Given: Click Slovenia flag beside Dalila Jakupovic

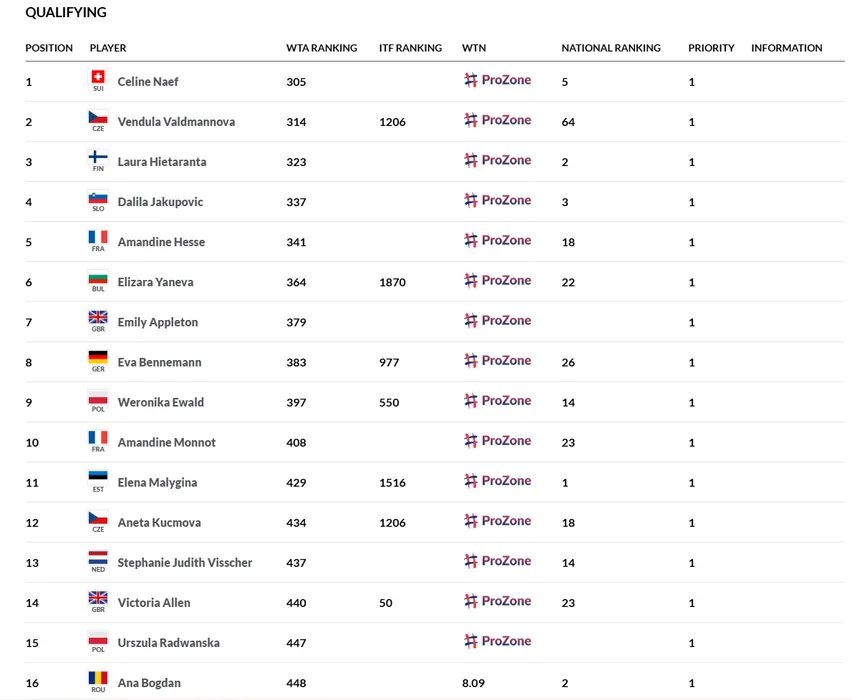Looking at the screenshot, I should pyautogui.click(x=98, y=198).
